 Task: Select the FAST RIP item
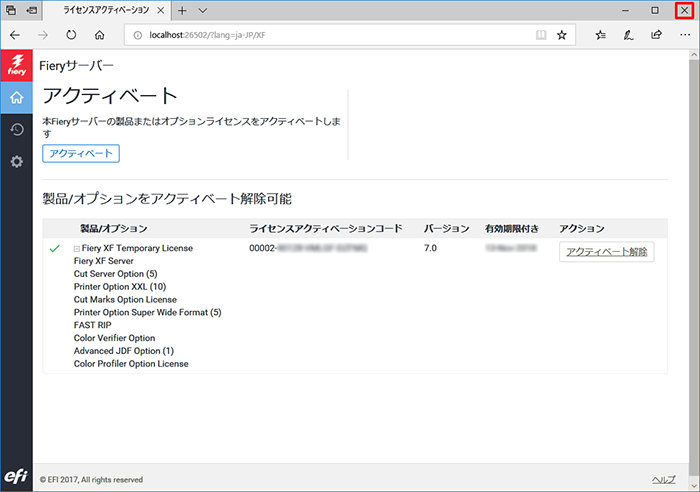click(x=92, y=325)
